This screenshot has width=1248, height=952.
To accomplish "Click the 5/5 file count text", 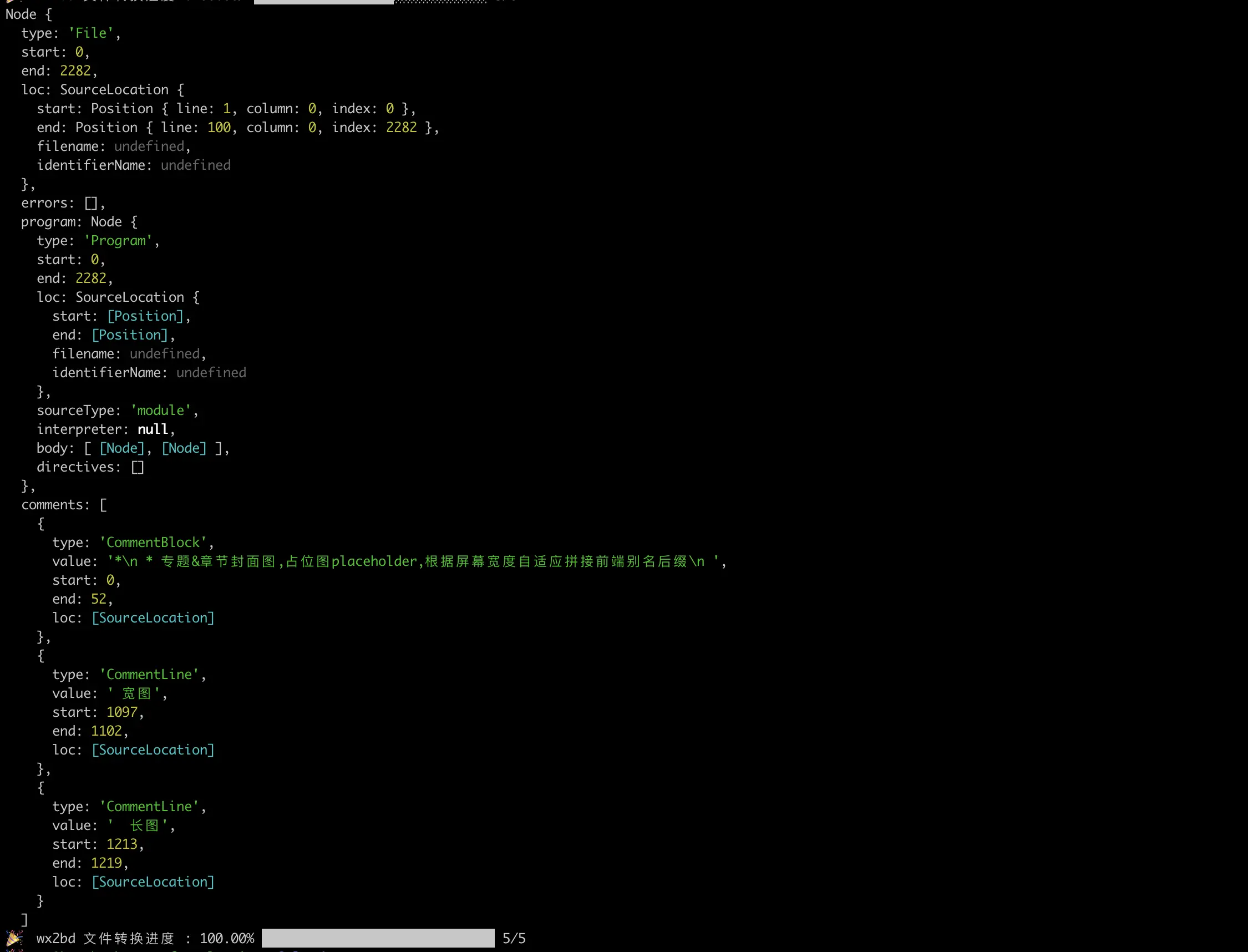I will tap(513, 938).
